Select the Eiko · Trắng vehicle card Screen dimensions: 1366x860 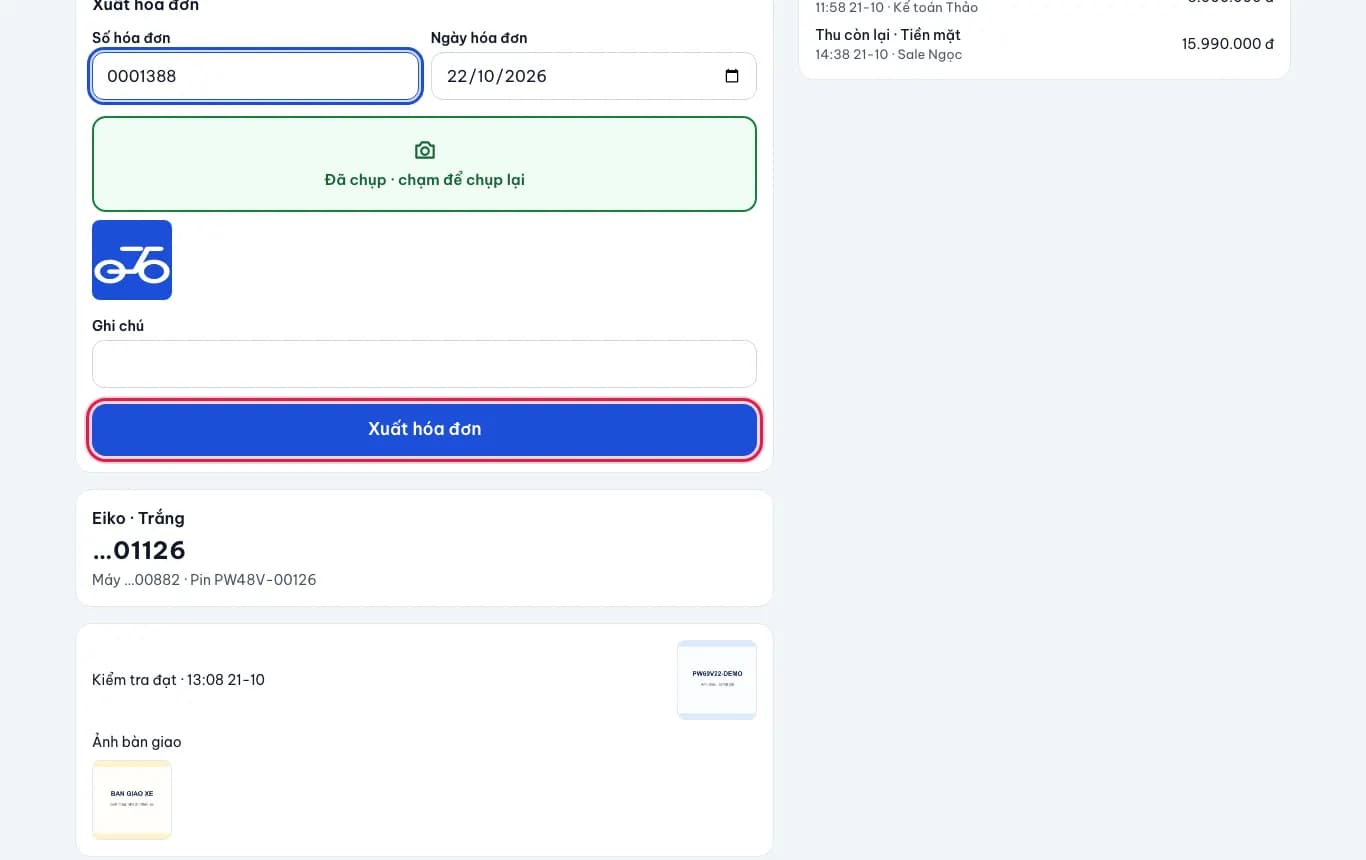424,548
